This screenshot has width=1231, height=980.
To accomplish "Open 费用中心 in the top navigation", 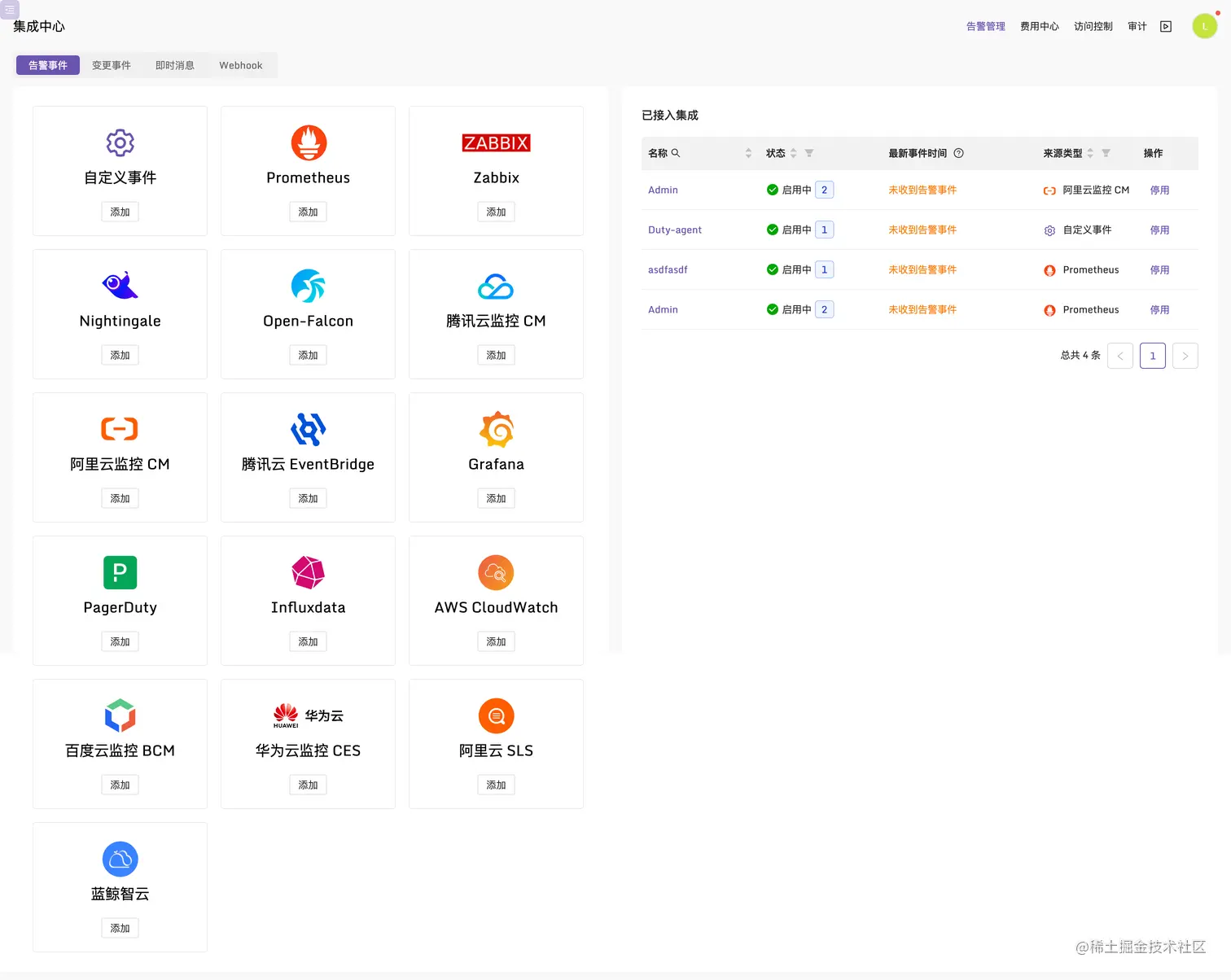I will [x=1040, y=26].
